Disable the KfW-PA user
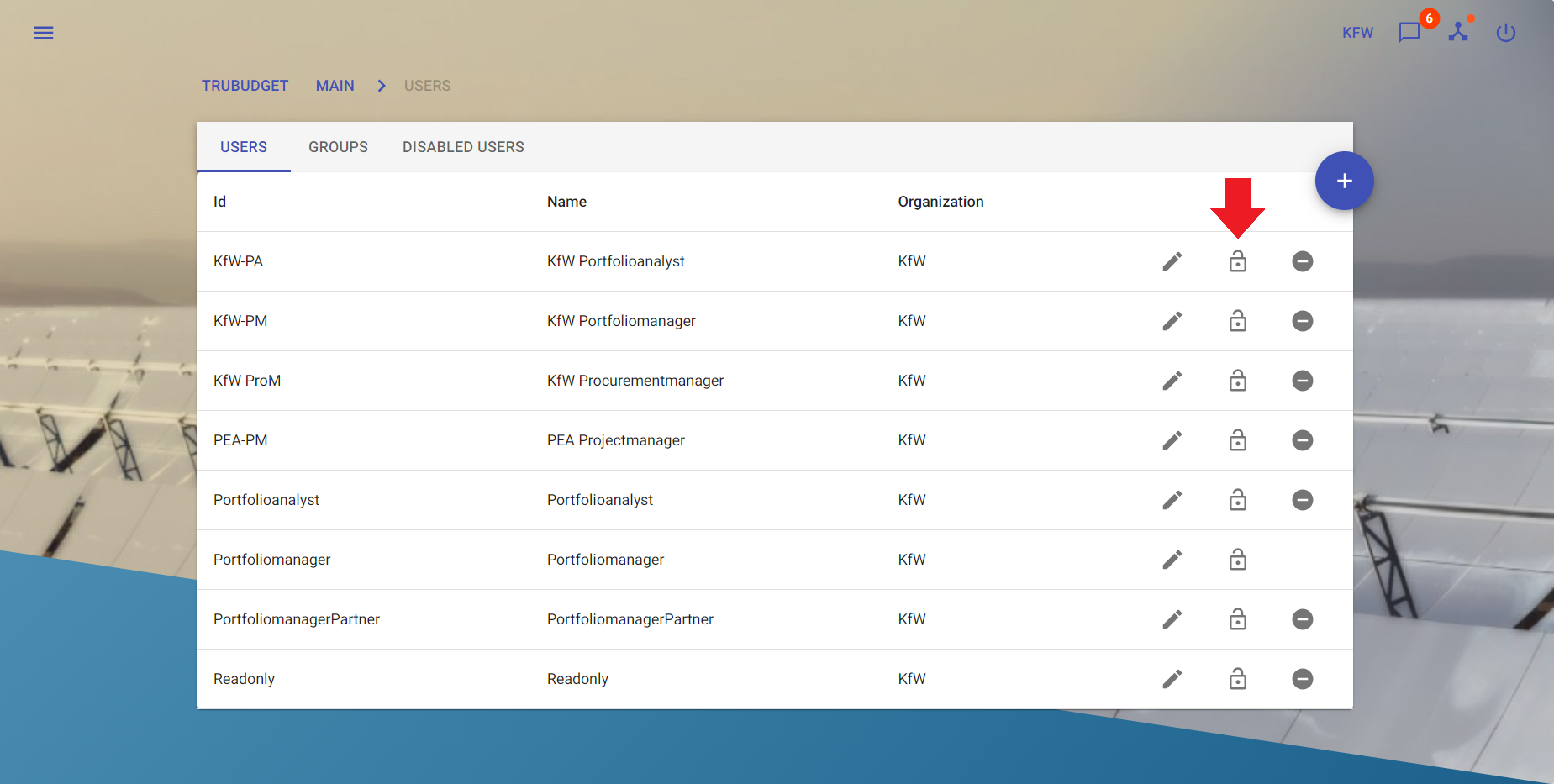The image size is (1554, 784). (1303, 261)
